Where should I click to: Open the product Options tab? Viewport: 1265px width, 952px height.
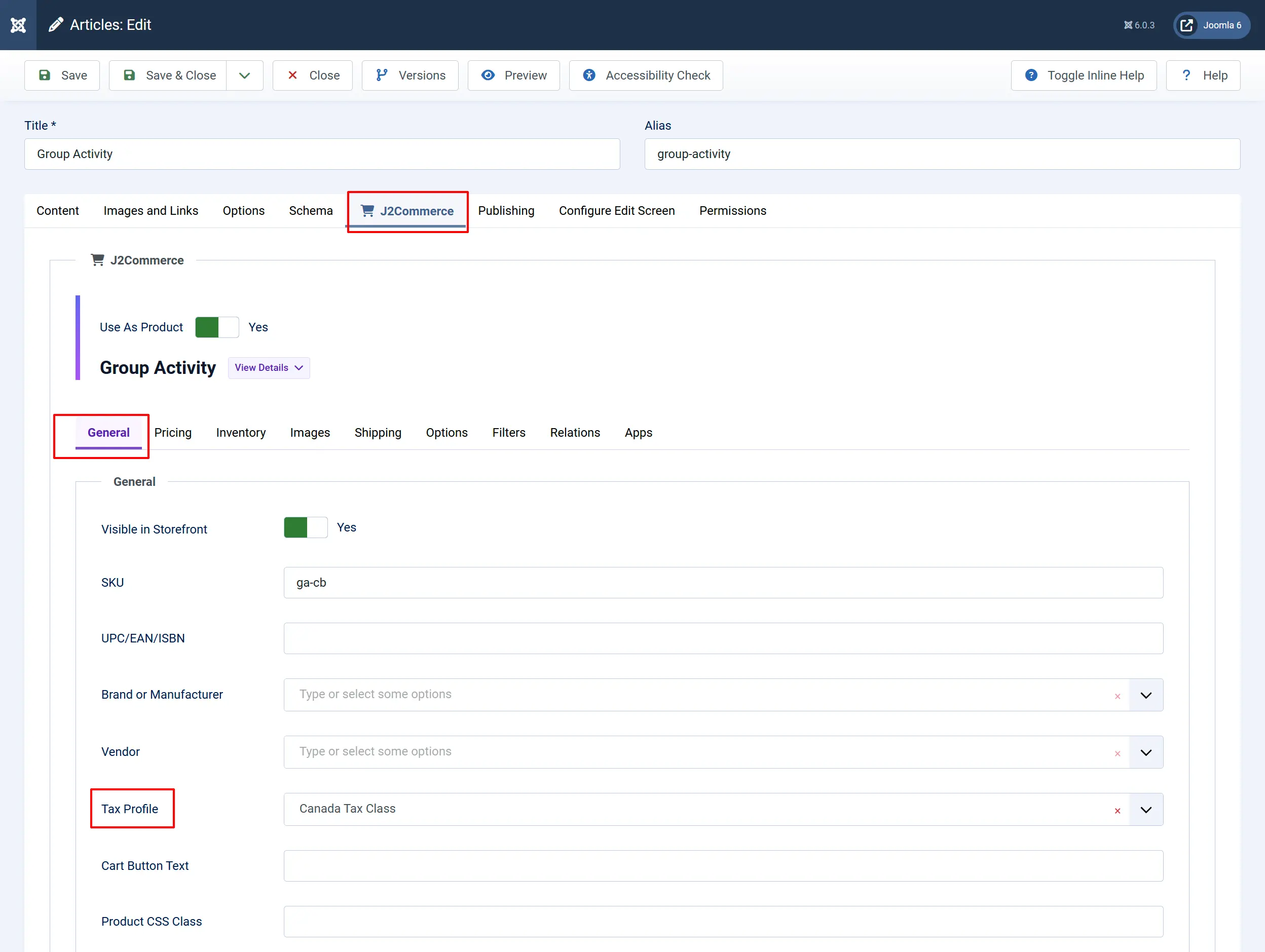tap(447, 433)
